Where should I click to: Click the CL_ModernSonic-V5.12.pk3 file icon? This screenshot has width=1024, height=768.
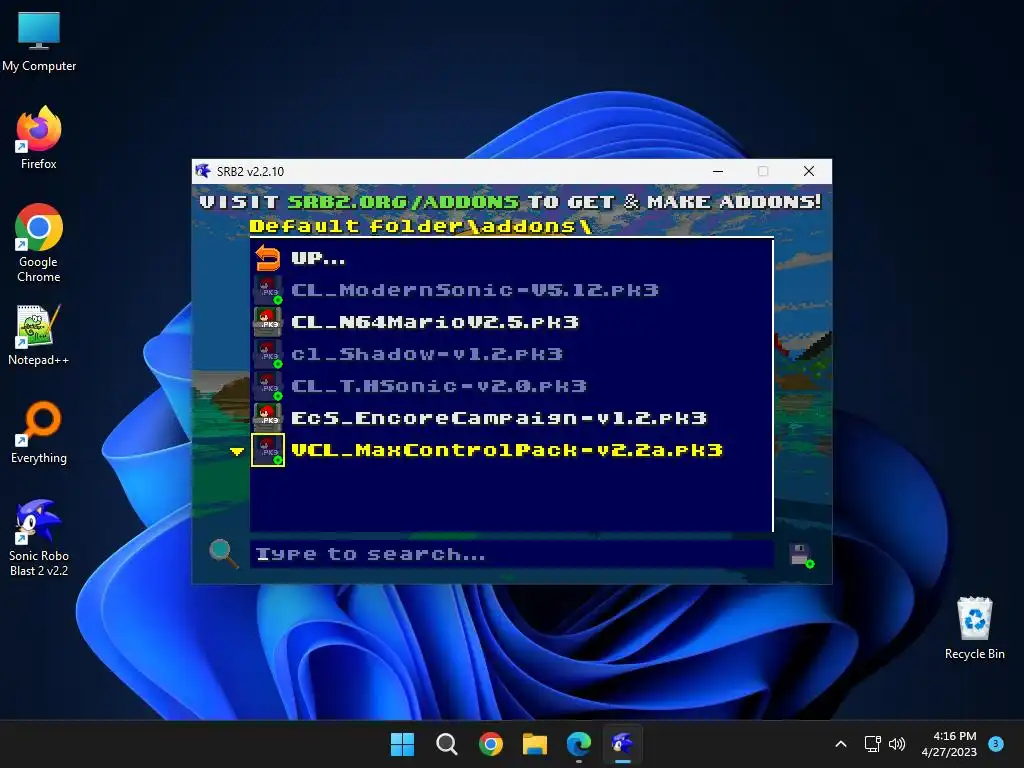(268, 290)
